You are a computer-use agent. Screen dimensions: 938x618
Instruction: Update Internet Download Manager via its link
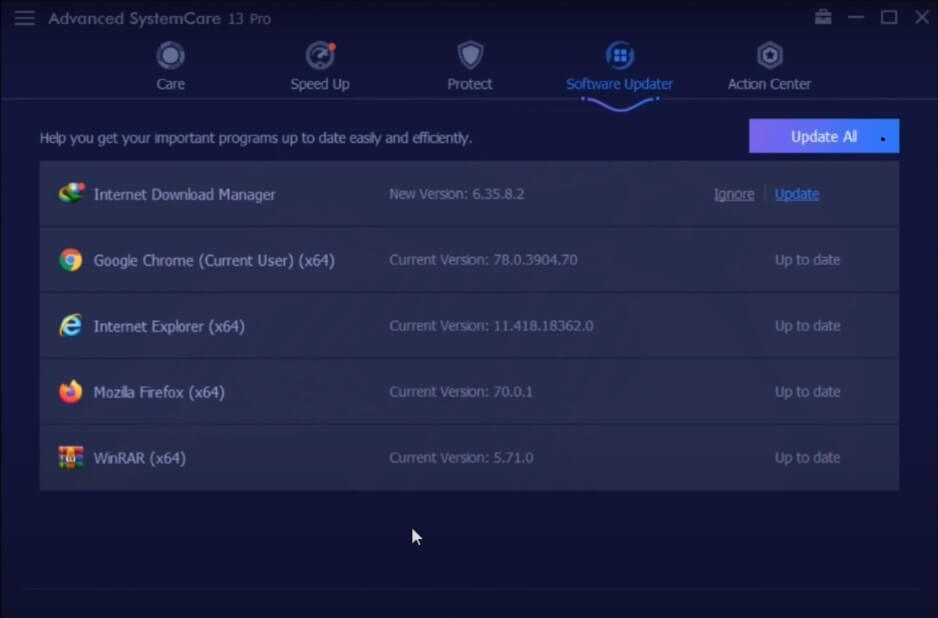(796, 193)
